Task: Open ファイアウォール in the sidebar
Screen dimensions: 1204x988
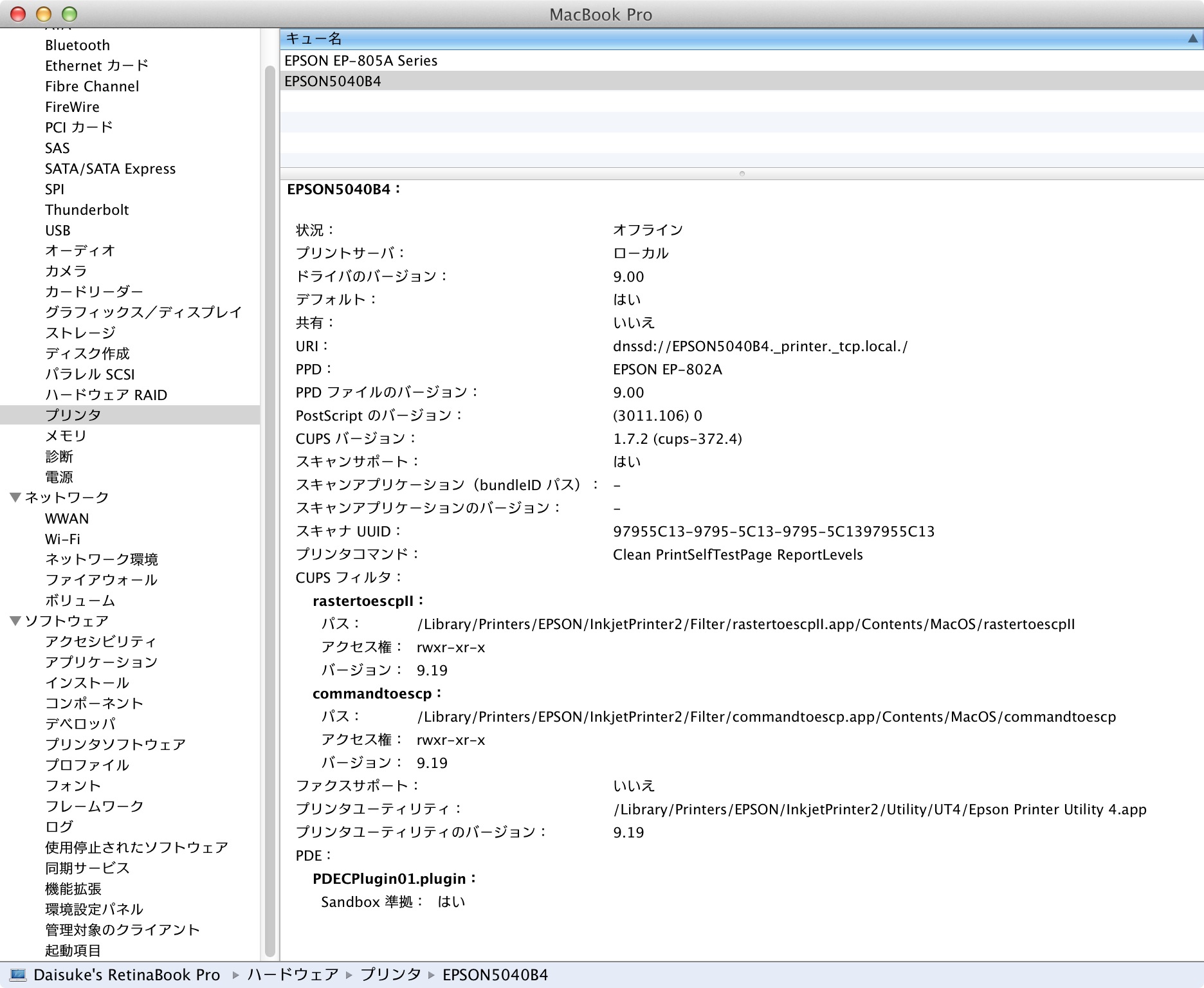Action: click(101, 580)
